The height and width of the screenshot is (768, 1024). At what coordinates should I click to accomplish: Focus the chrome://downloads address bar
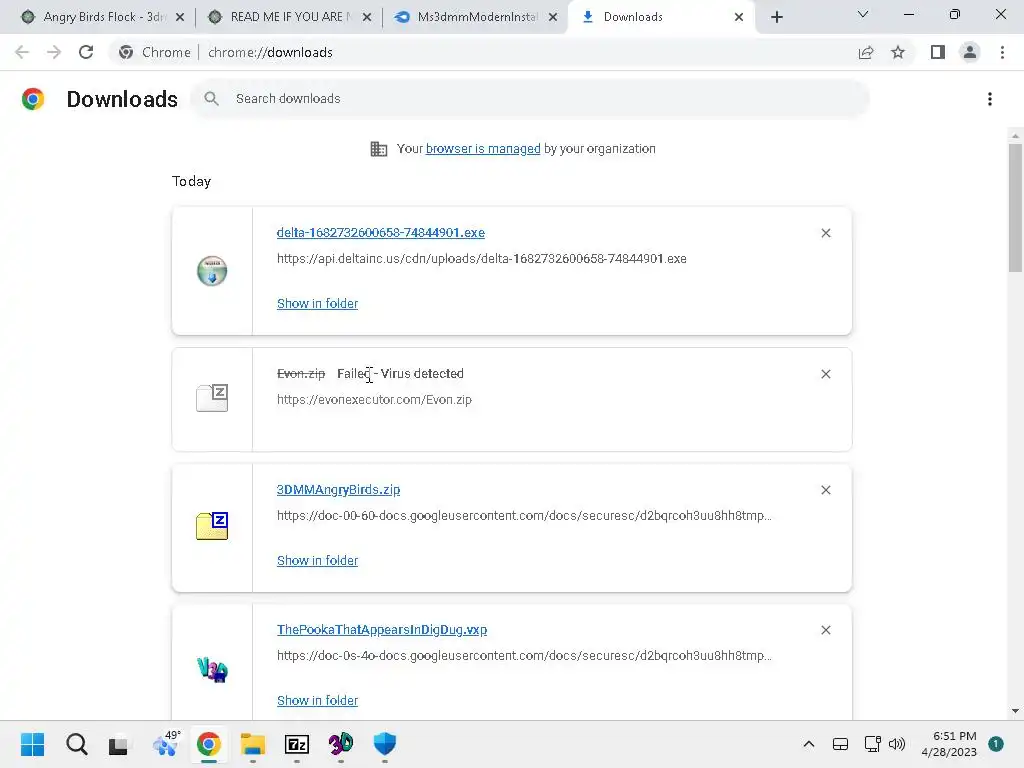(270, 52)
